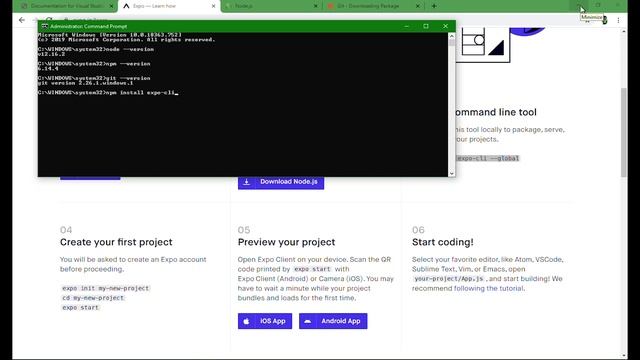The image size is (640, 360).
Task: Switch to the Git Downloading Package tab
Action: click(373, 6)
